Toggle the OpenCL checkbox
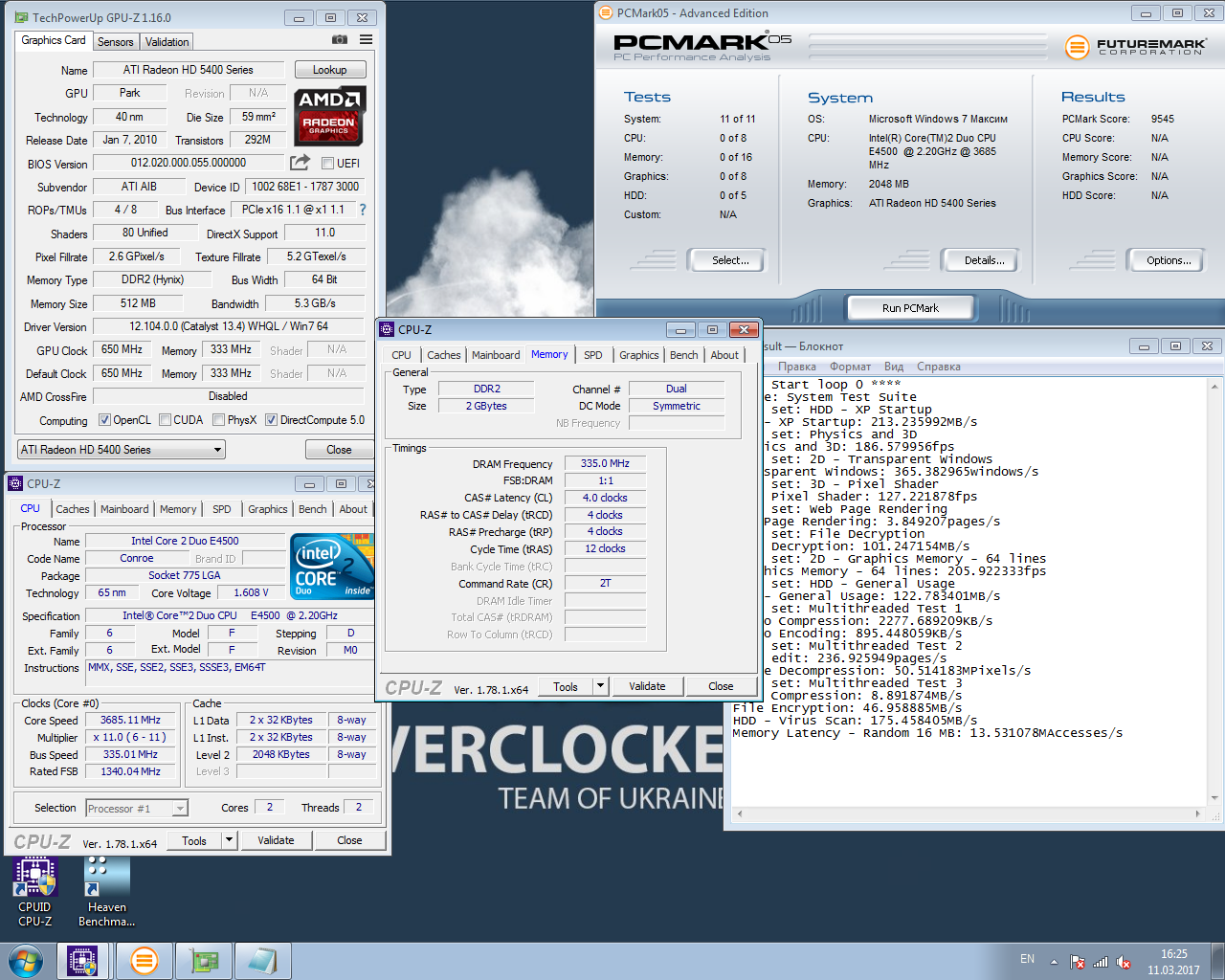This screenshot has width=1225, height=980. 105,419
